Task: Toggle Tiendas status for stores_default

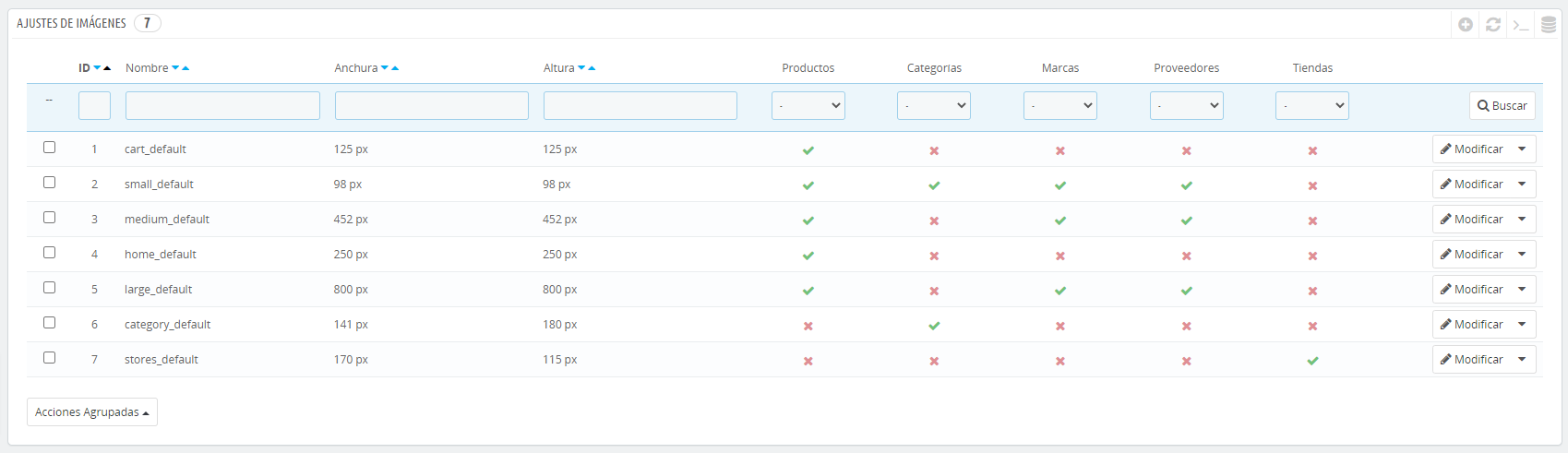Action: click(1312, 361)
